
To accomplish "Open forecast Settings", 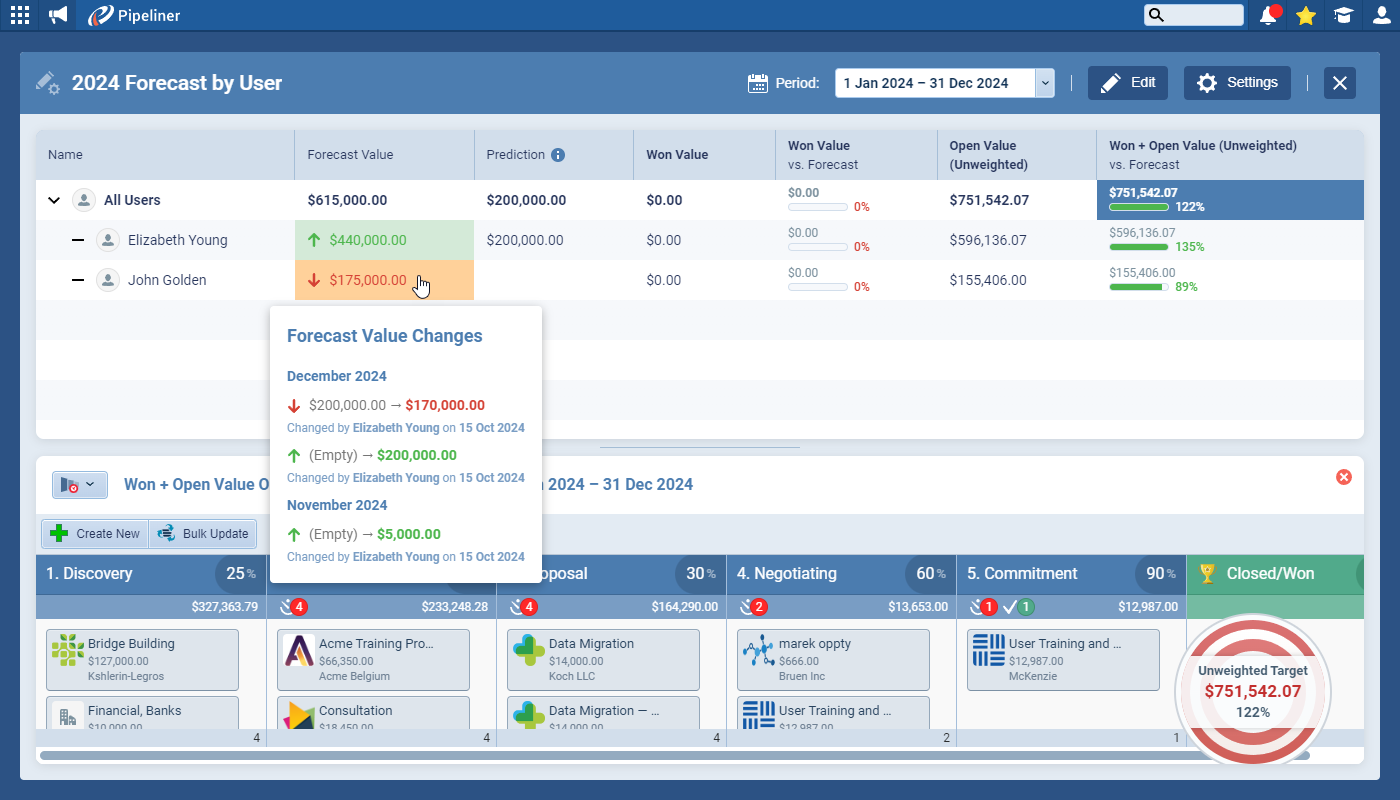I will click(1237, 83).
